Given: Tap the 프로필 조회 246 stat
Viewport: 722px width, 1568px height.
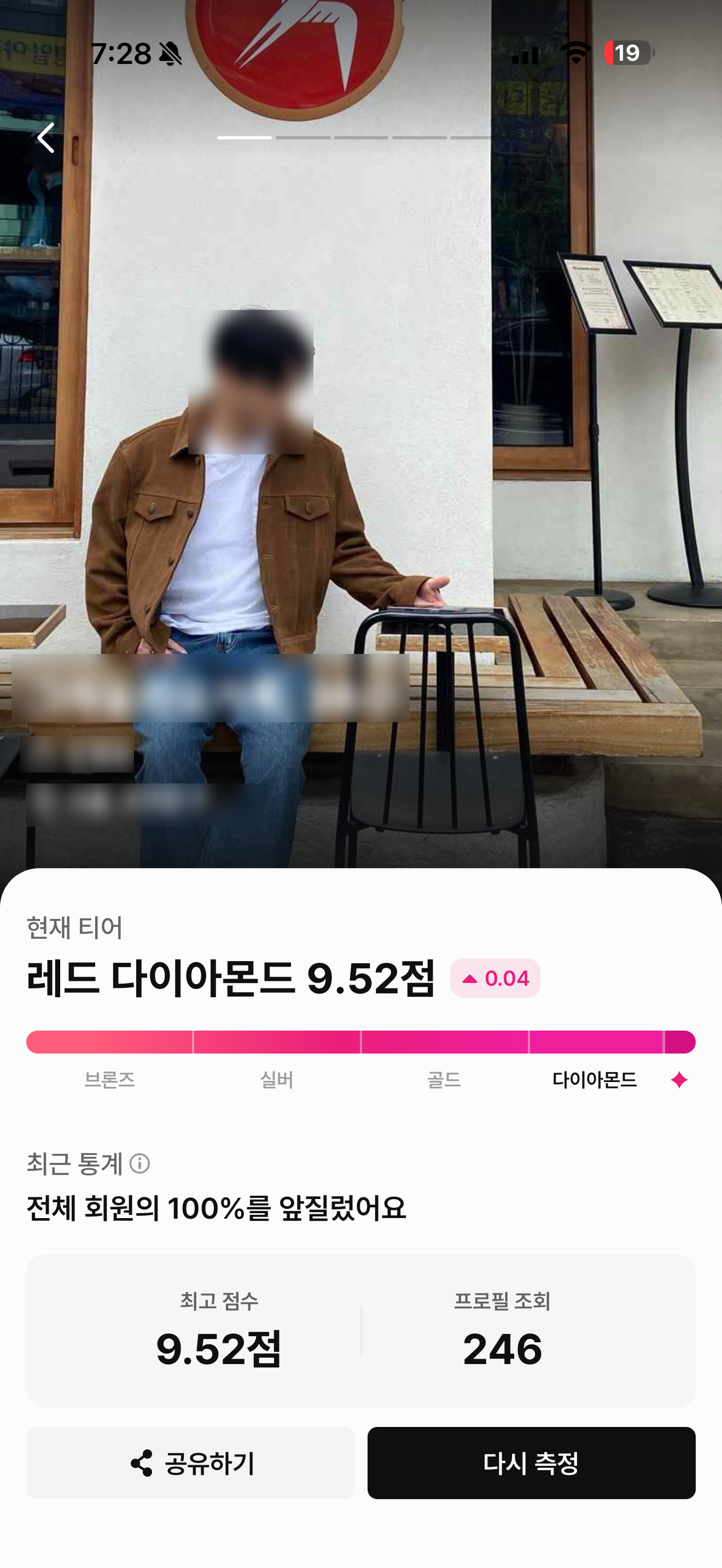Looking at the screenshot, I should [x=502, y=1330].
